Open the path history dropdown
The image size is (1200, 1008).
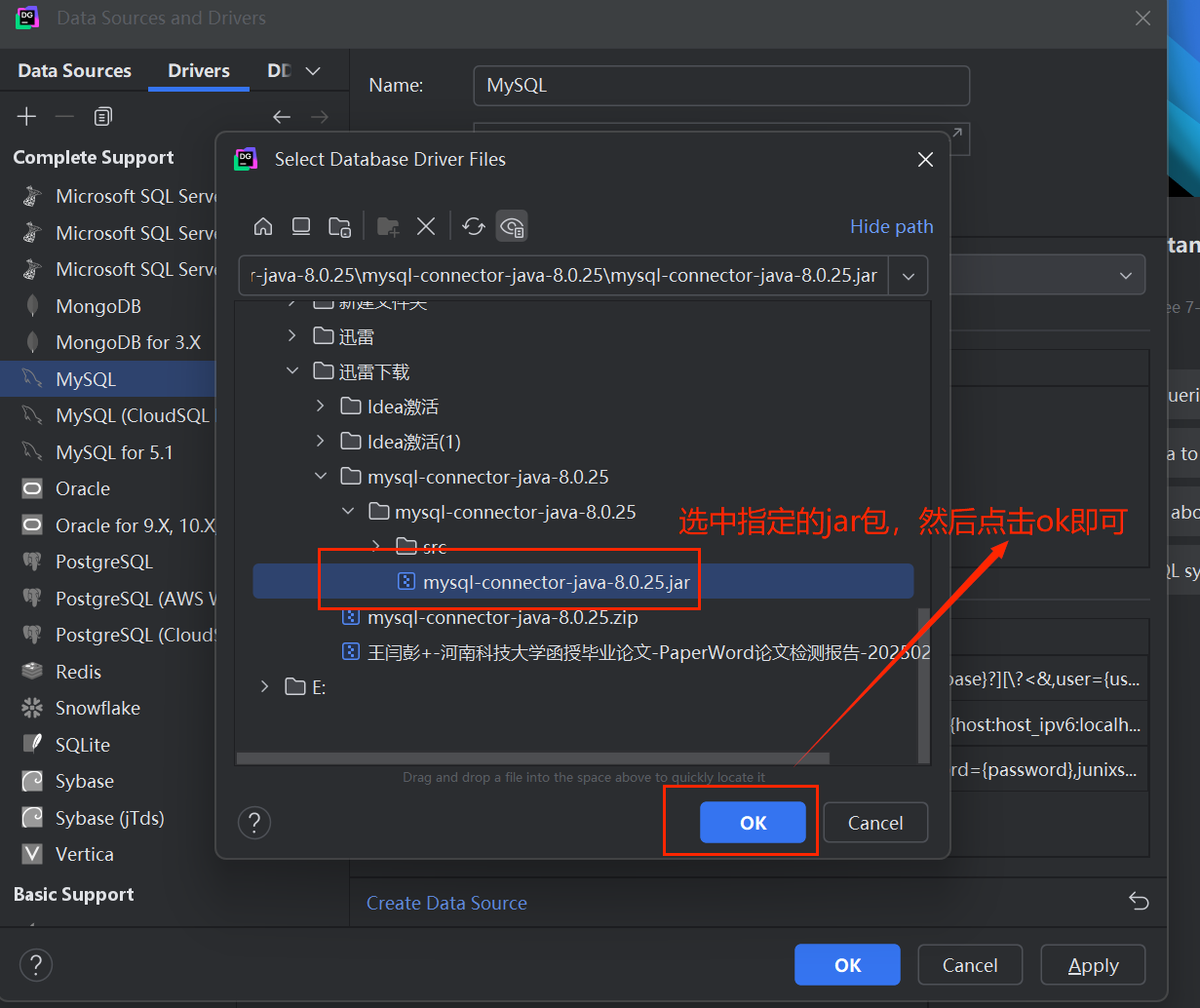tap(908, 276)
